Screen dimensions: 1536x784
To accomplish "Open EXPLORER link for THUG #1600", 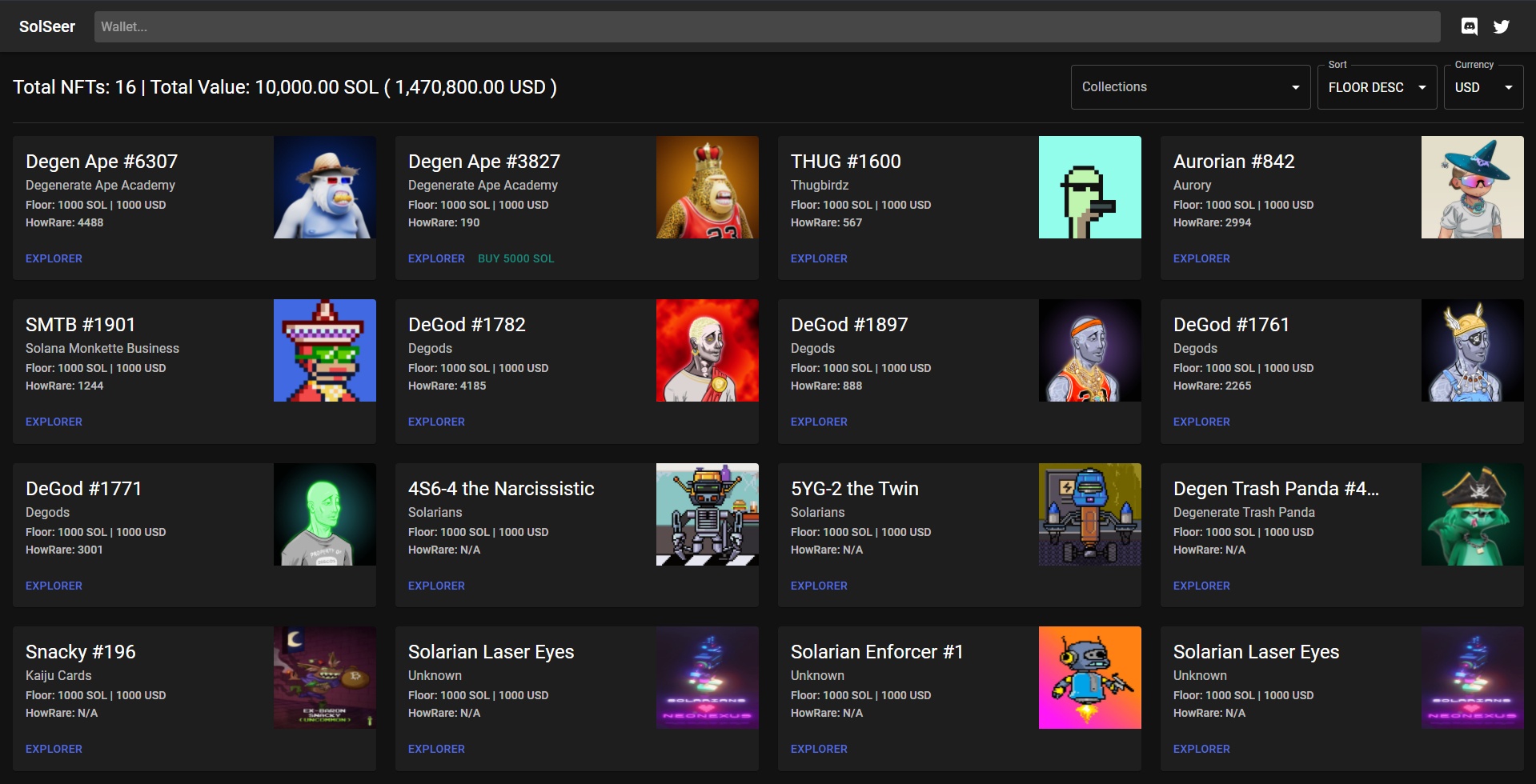I will (819, 258).
